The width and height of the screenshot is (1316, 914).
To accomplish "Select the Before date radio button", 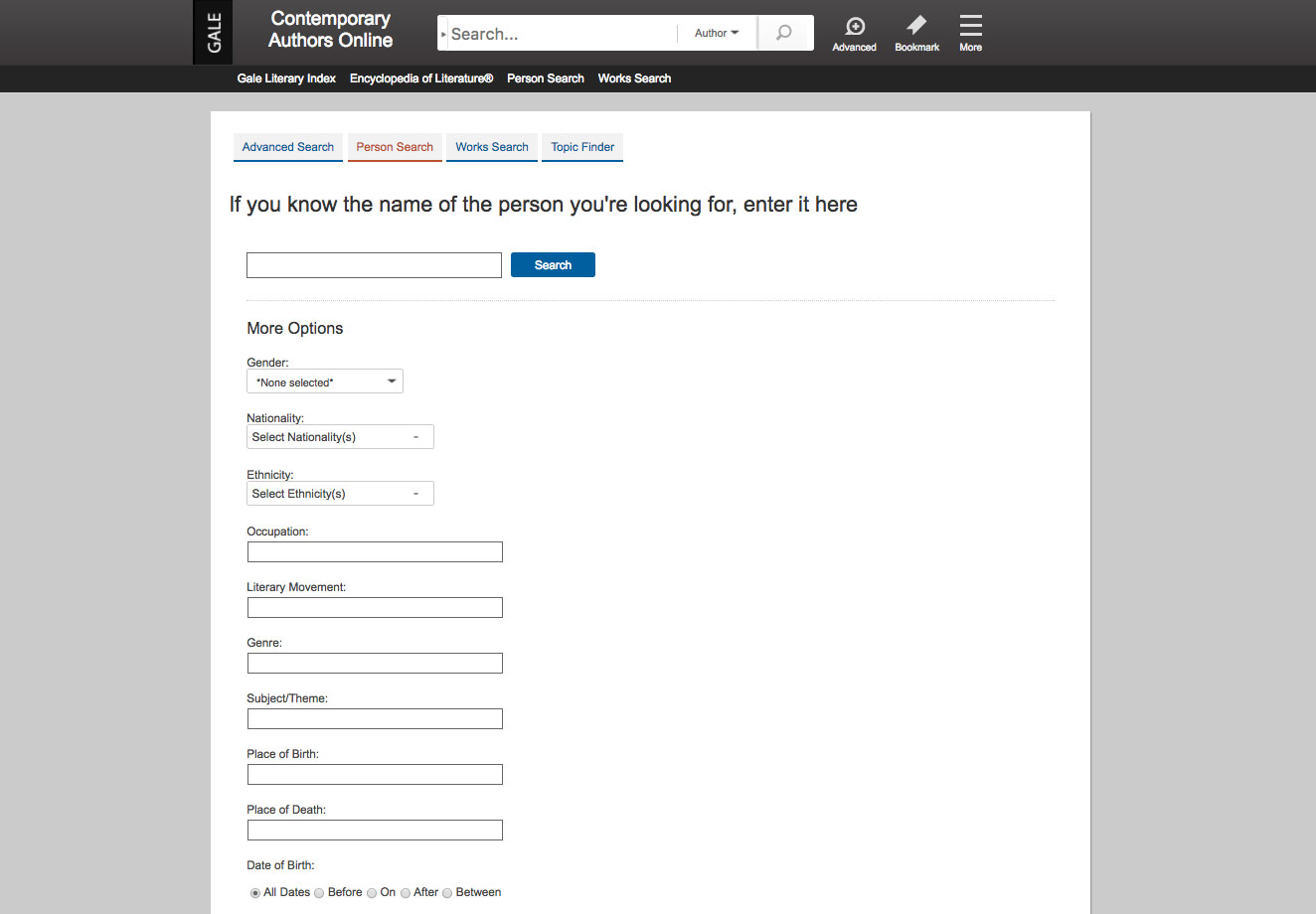I will (319, 893).
